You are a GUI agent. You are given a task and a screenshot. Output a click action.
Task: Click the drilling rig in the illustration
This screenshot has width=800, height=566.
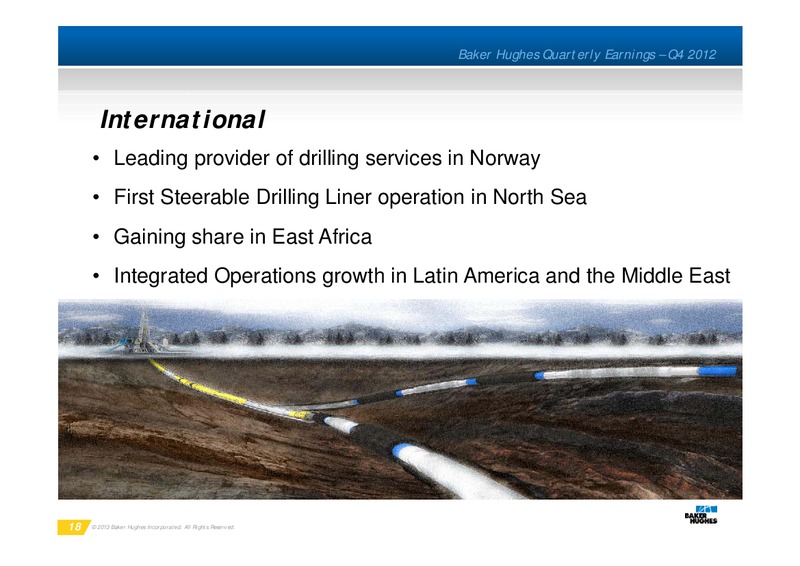tap(142, 331)
